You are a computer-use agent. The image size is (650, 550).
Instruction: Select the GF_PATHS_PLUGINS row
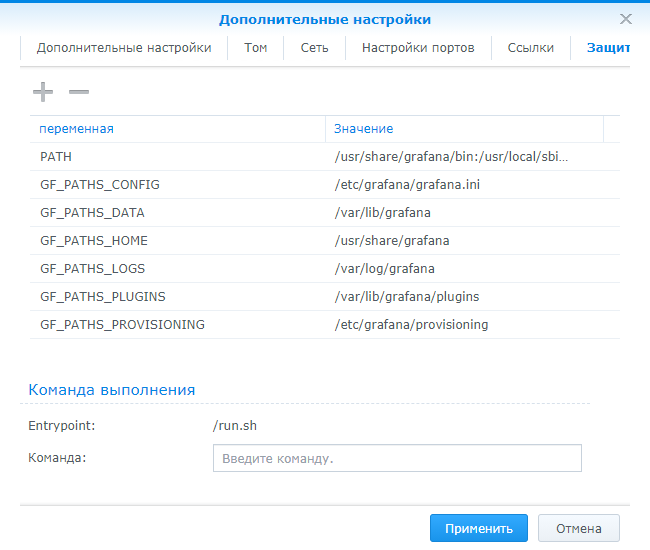coord(103,297)
